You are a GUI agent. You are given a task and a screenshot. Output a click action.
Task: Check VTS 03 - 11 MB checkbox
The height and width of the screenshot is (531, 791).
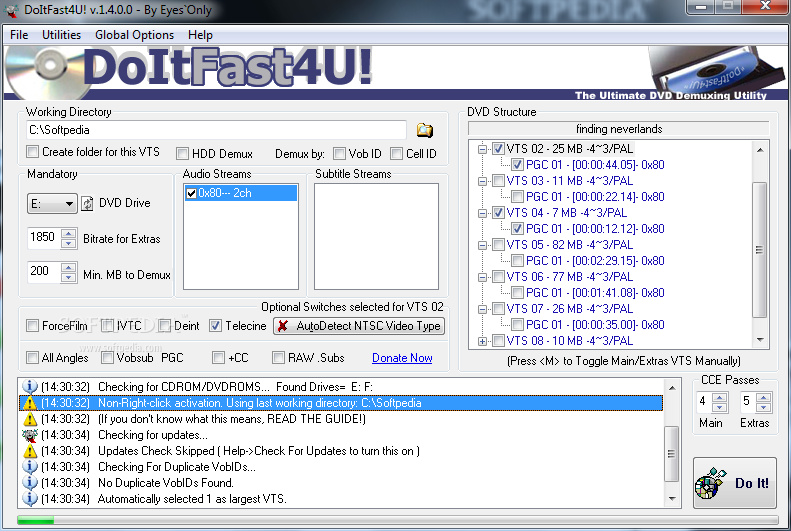coord(498,181)
